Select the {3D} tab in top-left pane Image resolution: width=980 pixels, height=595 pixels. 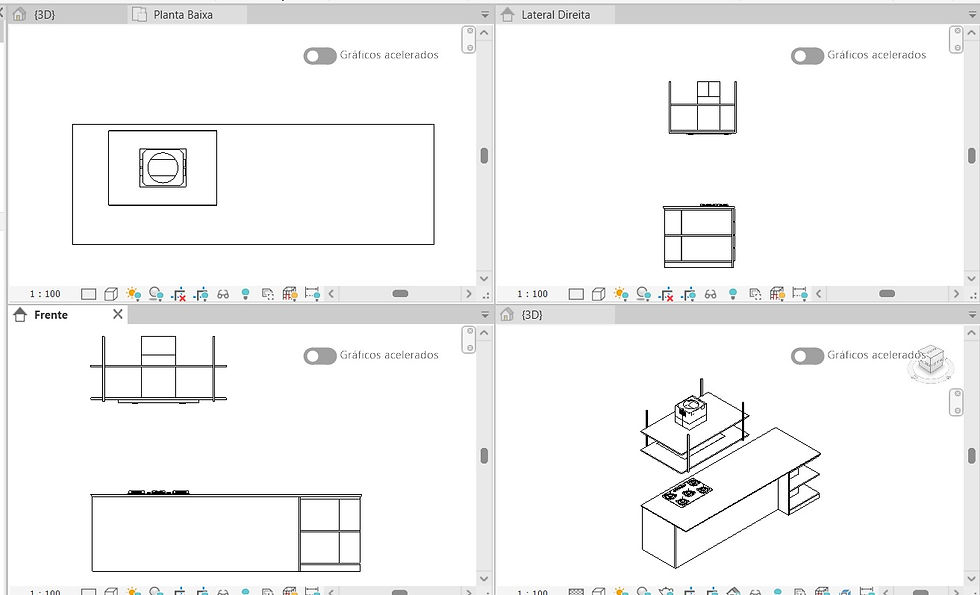(x=44, y=14)
